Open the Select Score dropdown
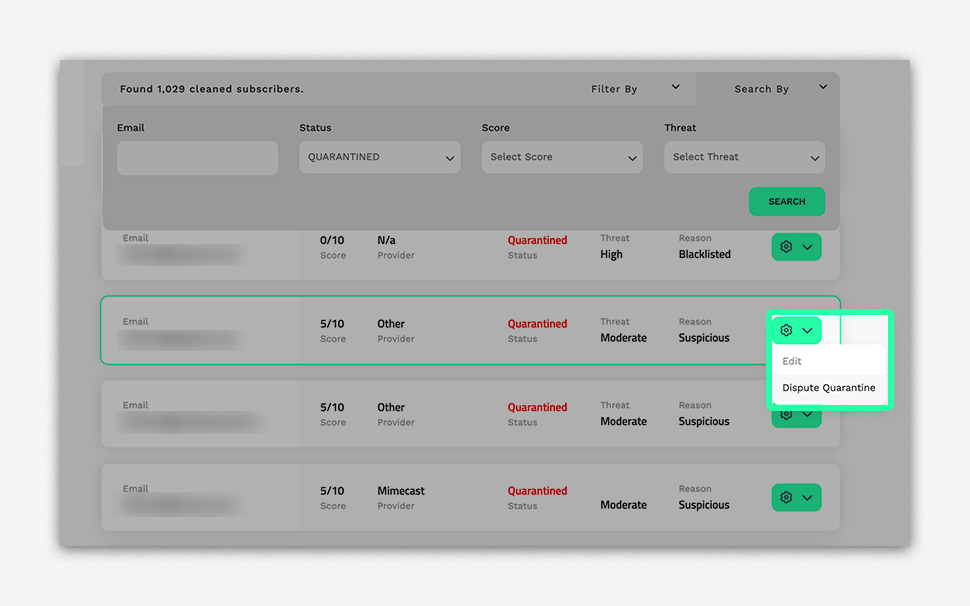 [562, 158]
